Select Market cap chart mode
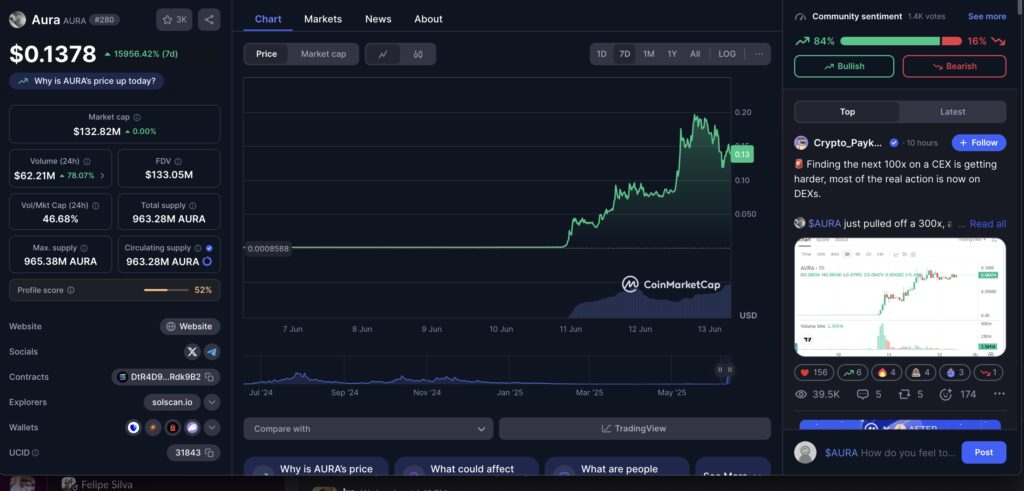1024x491 pixels. pyautogui.click(x=323, y=54)
